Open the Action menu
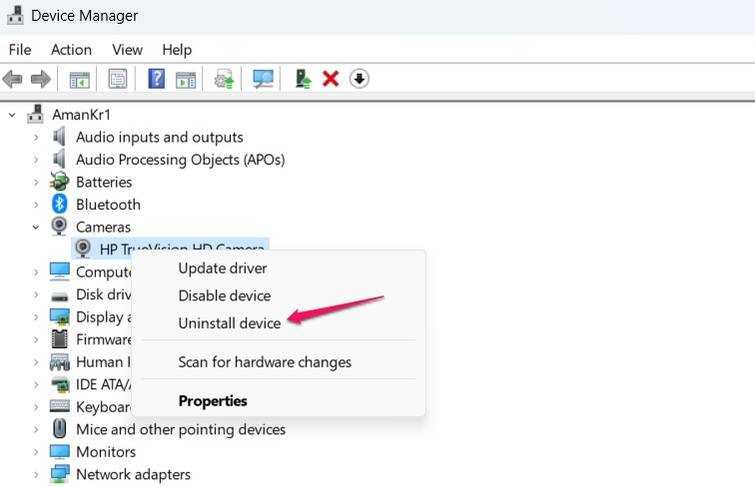This screenshot has width=755, height=487. (x=71, y=50)
